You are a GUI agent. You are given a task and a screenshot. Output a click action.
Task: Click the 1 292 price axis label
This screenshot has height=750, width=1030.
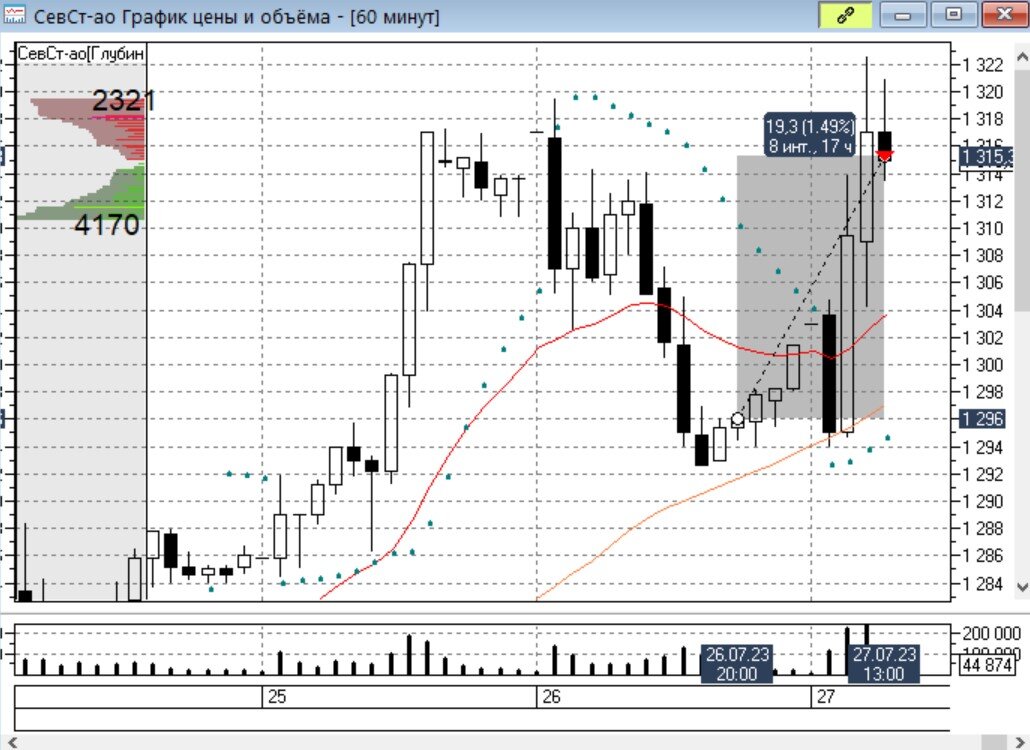click(x=983, y=474)
